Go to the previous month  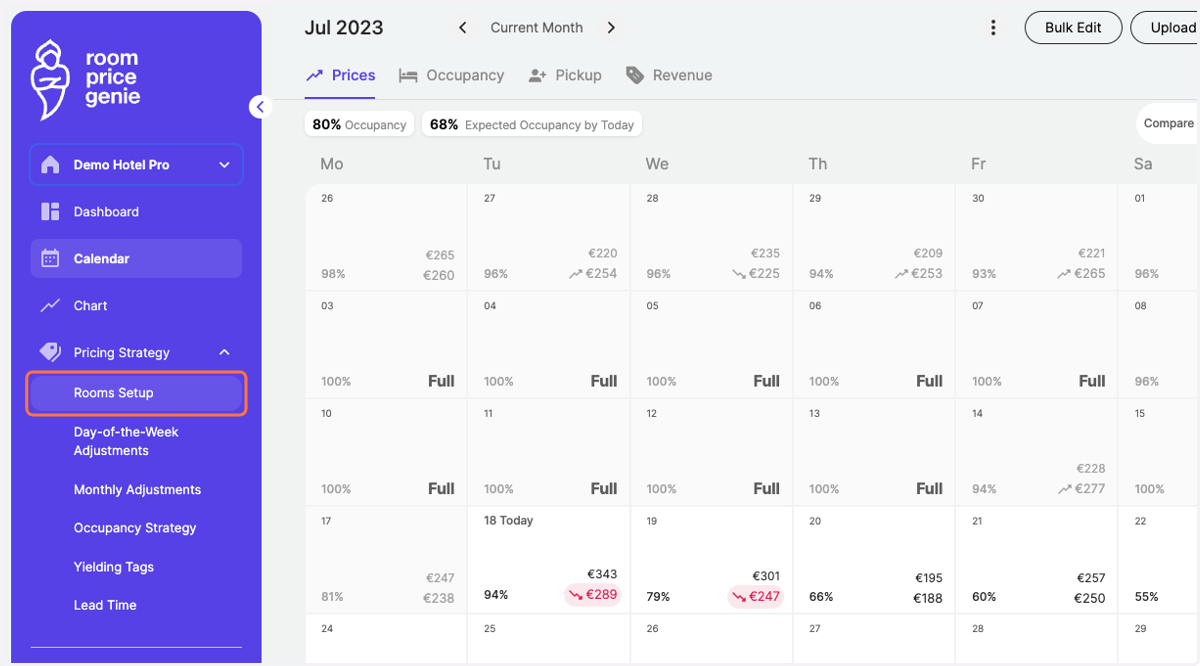[462, 28]
